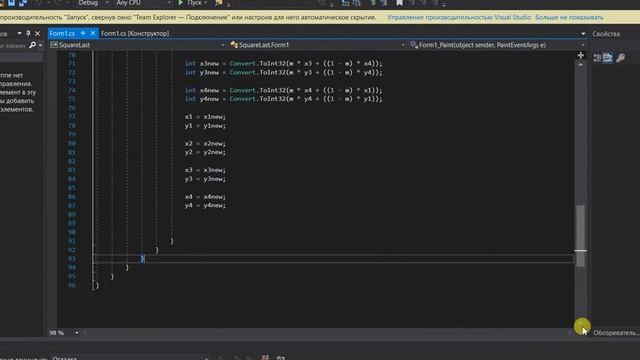Click the scroll-up arrow of the editor scrollbar
Image resolution: width=640 pixels, height=360 pixels.
point(580,64)
